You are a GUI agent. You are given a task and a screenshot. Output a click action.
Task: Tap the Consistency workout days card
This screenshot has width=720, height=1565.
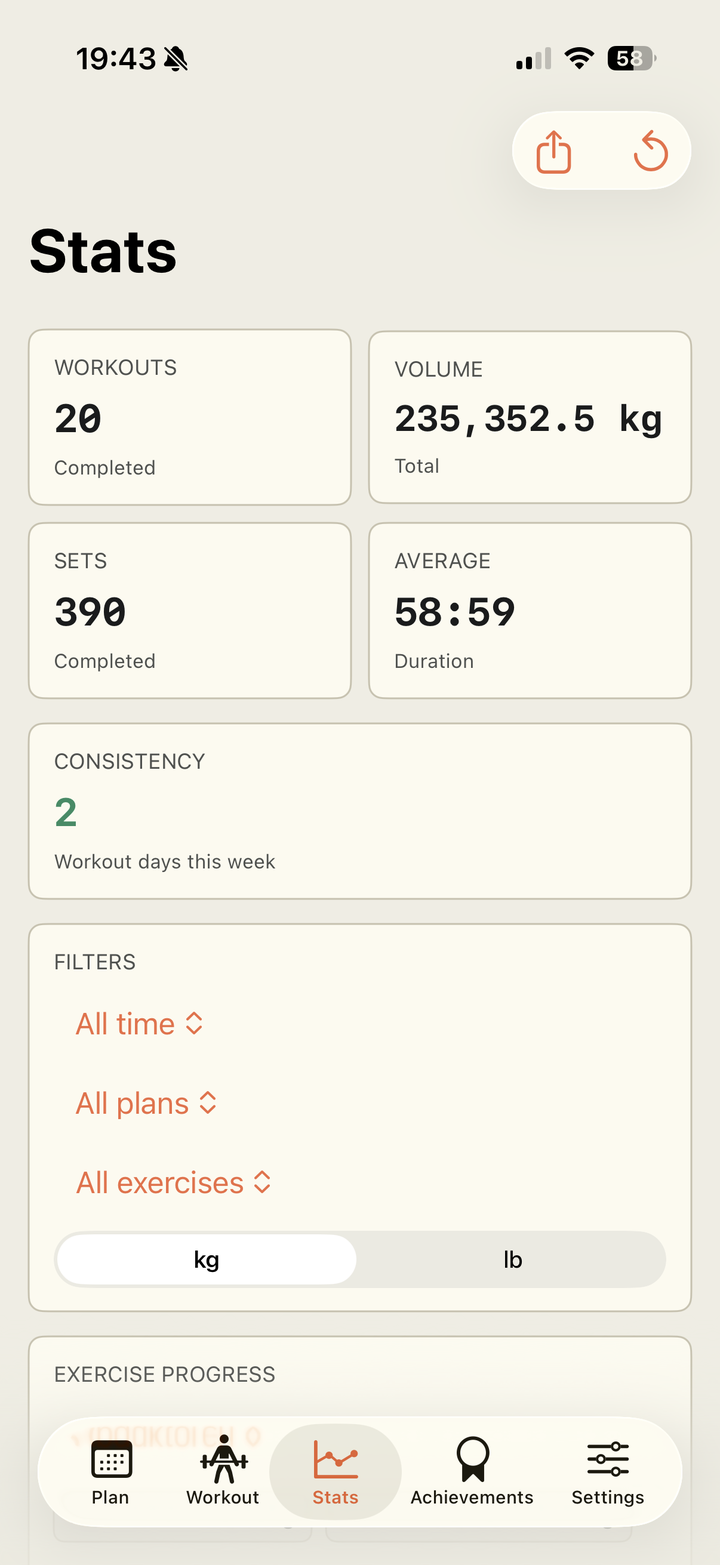[x=360, y=811]
